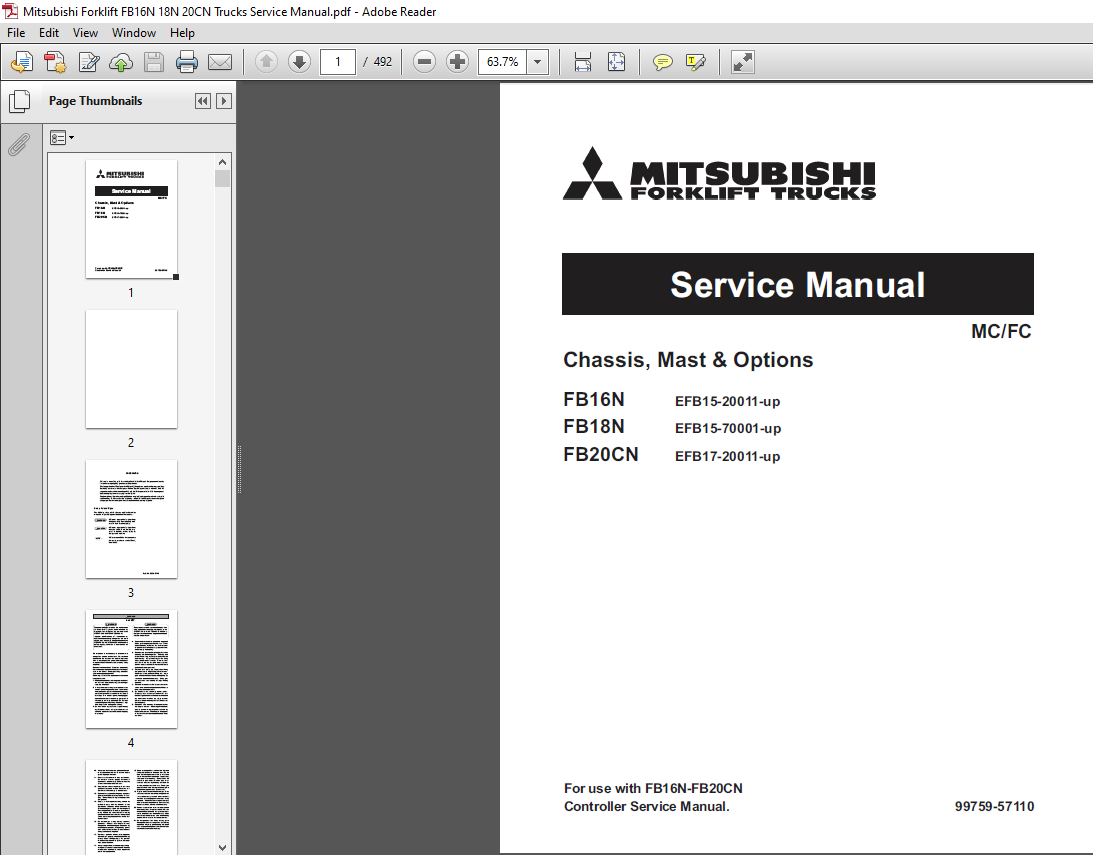Select page 3 thumbnail
Viewport: 1093px width, 855px height.
click(131, 519)
